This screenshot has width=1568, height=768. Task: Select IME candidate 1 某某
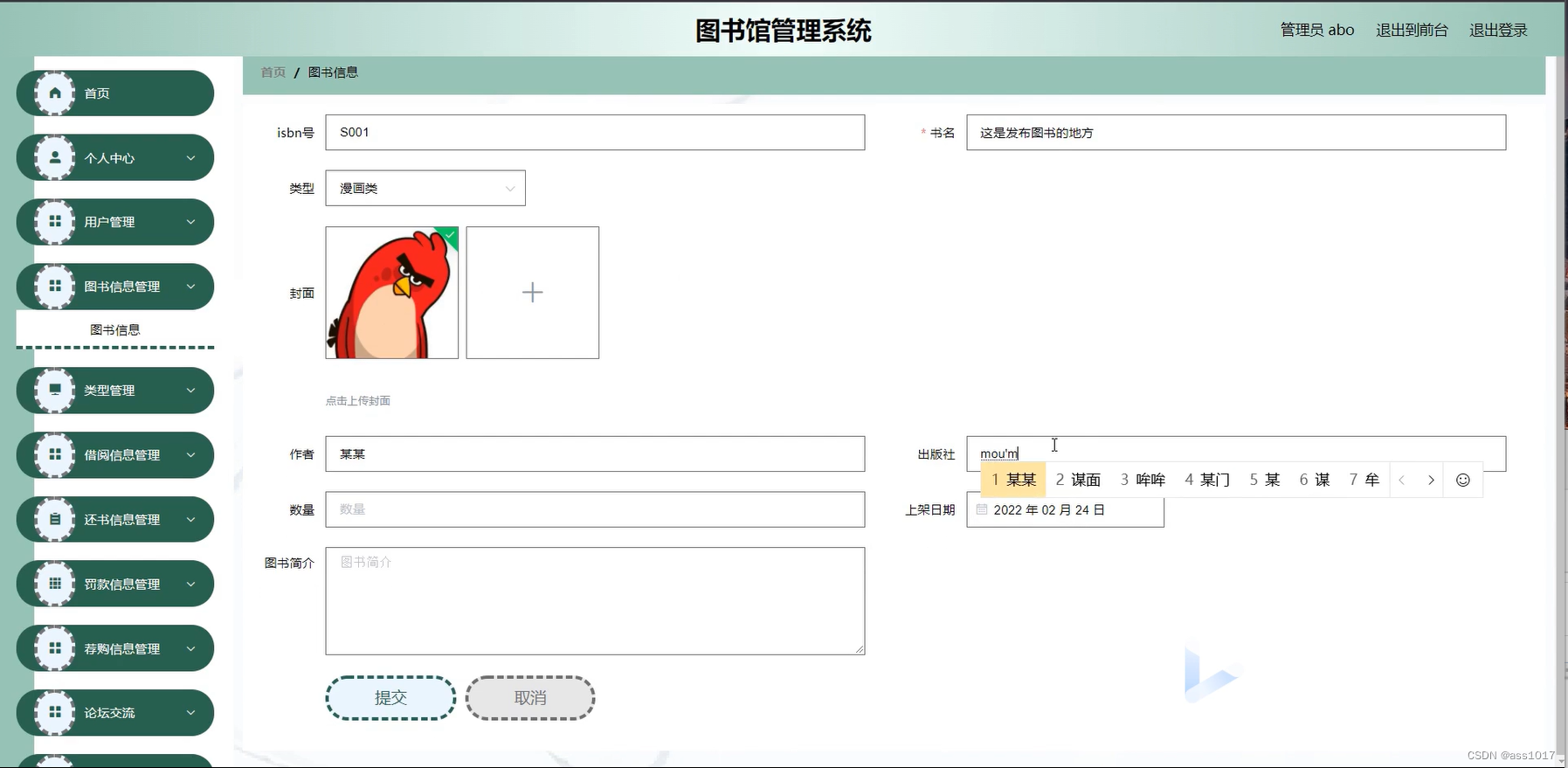(x=1013, y=480)
